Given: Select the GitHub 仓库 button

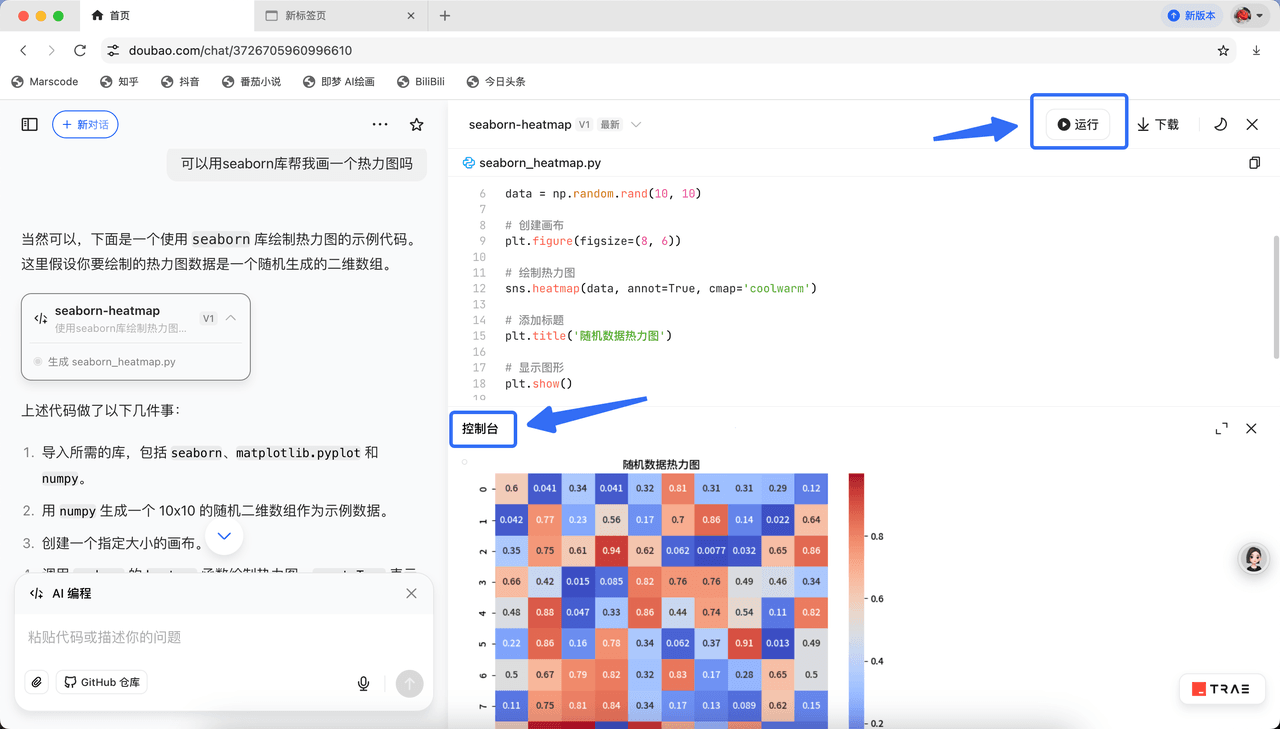Looking at the screenshot, I should click(x=102, y=683).
